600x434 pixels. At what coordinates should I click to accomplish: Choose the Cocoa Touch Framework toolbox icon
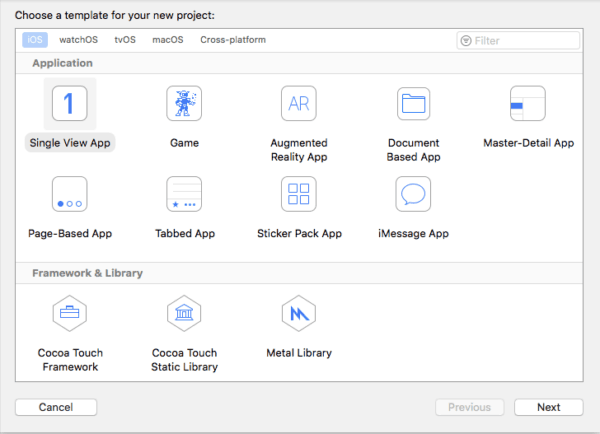pyautogui.click(x=70, y=313)
